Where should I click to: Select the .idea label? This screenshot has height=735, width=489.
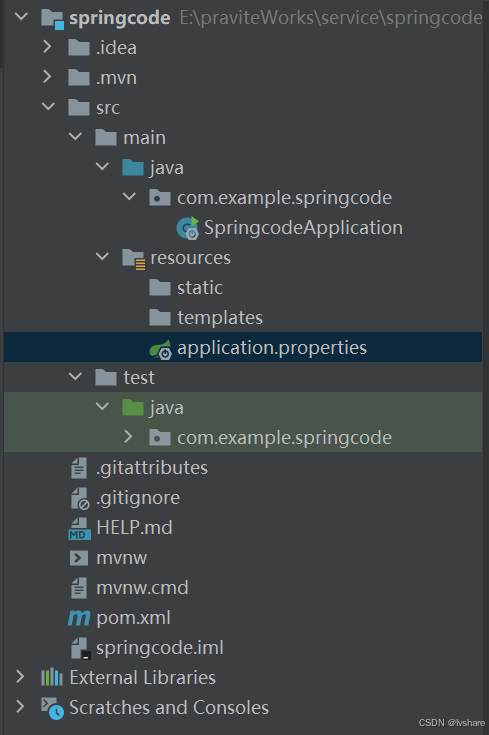tap(116, 48)
